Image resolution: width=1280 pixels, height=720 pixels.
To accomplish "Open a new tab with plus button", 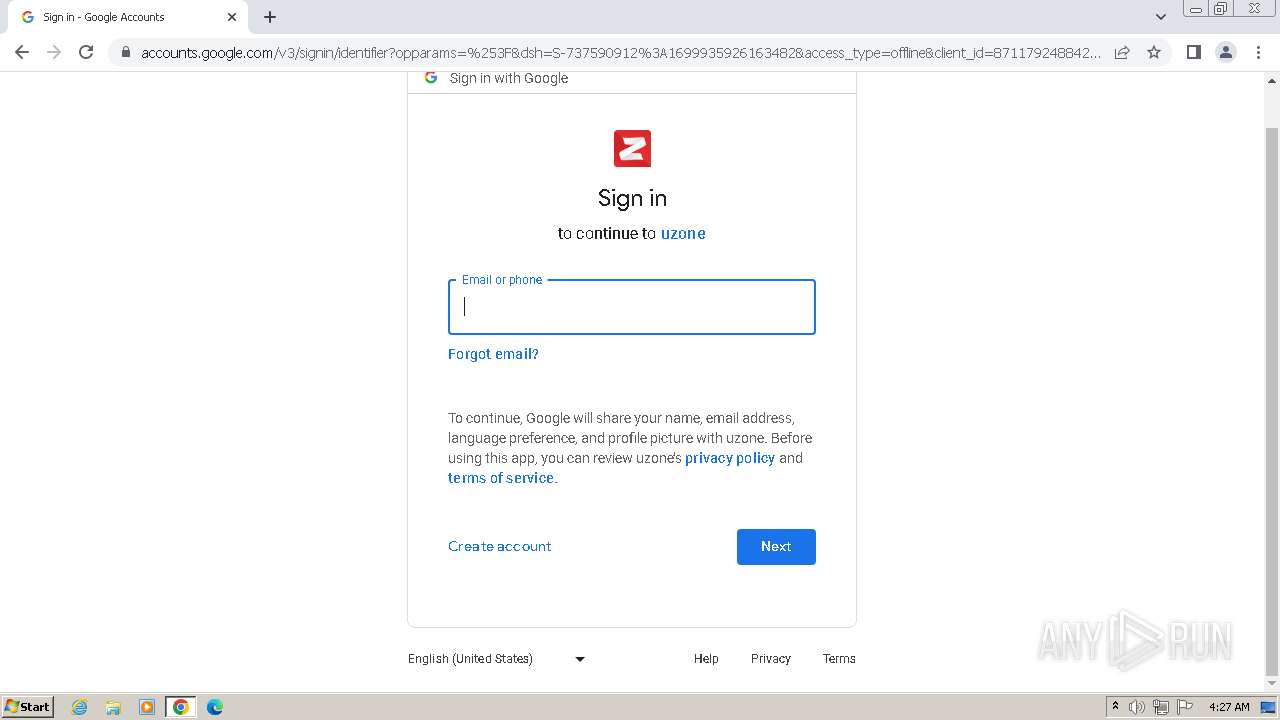I will pos(270,17).
